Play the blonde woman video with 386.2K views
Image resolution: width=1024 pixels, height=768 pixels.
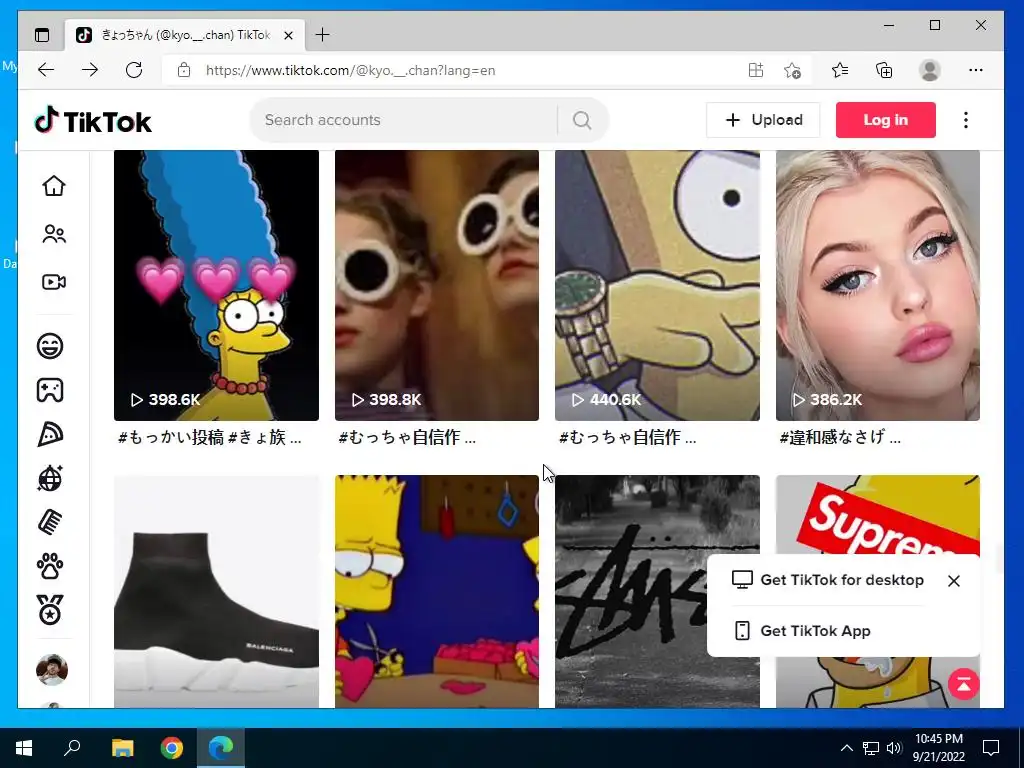(878, 285)
